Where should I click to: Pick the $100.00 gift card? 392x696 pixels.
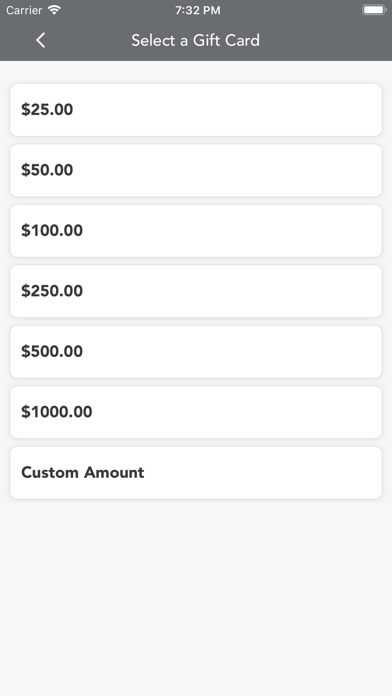tap(196, 231)
